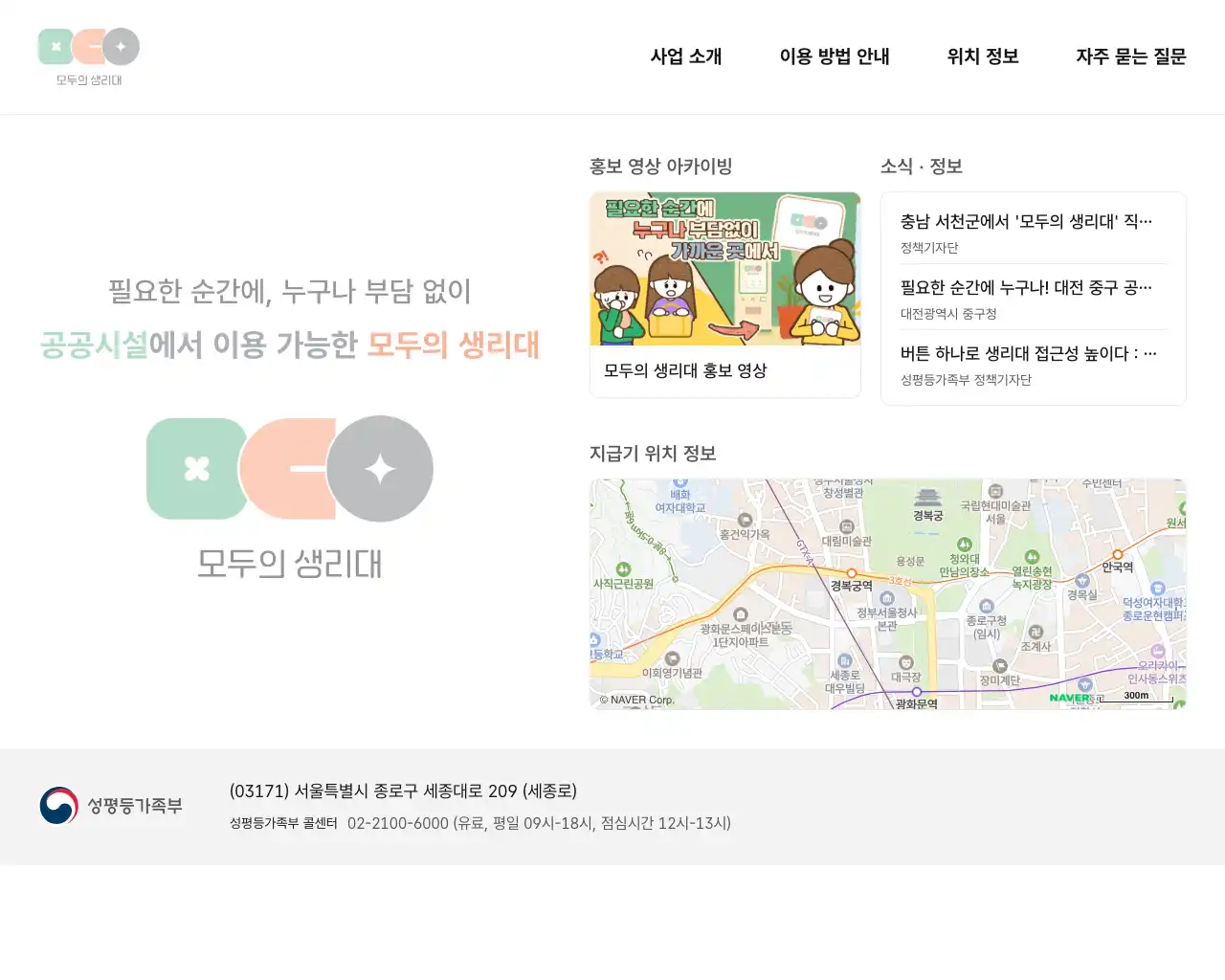Click the NAVER logo on the map

point(1069,698)
